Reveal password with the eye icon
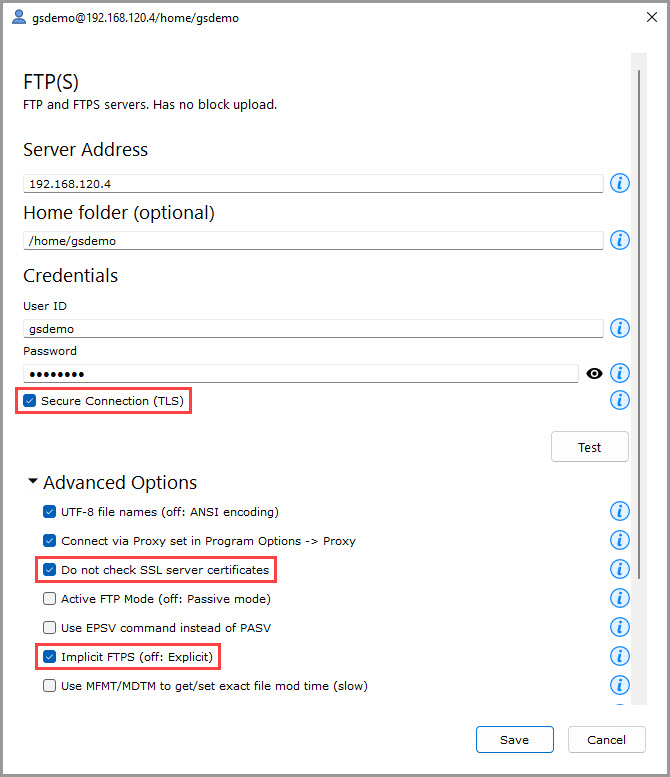 coord(594,373)
